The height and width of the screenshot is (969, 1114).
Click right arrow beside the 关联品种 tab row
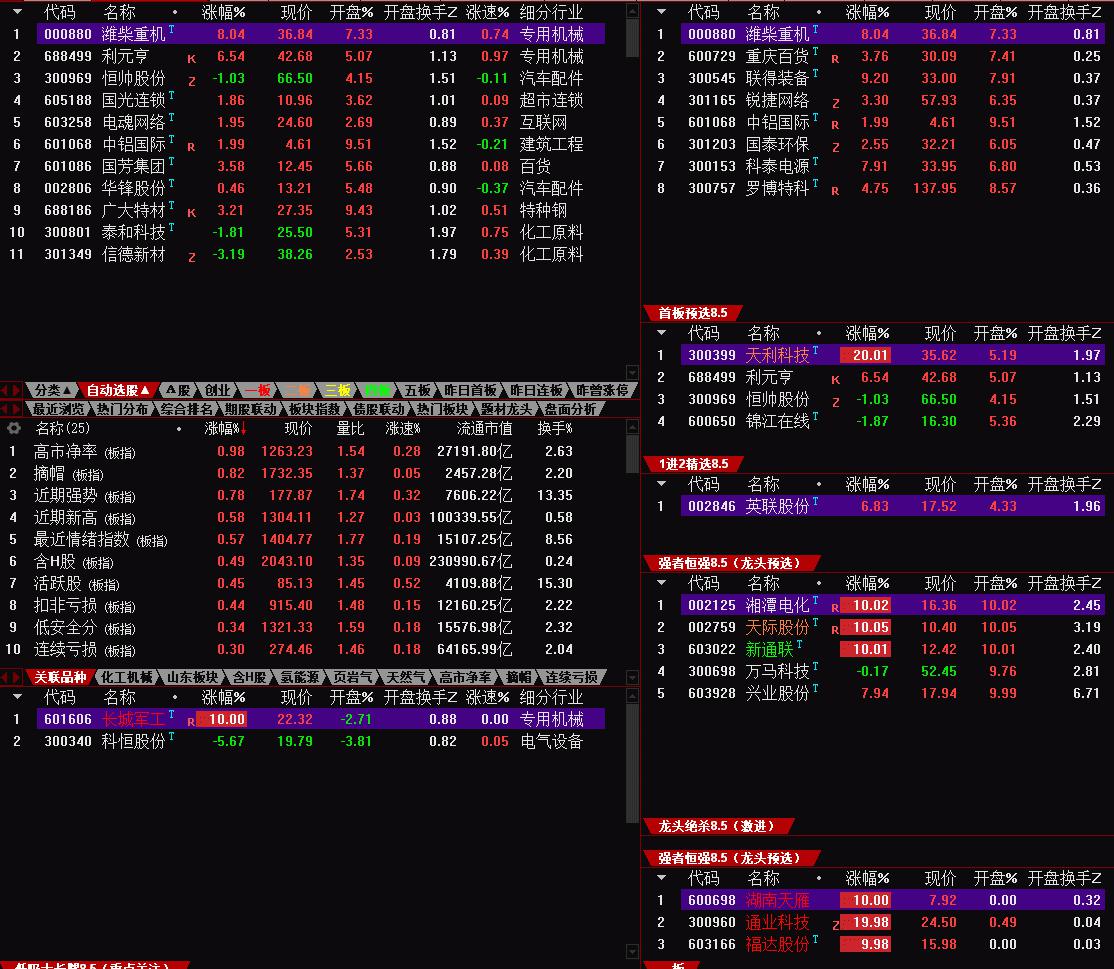(16, 677)
